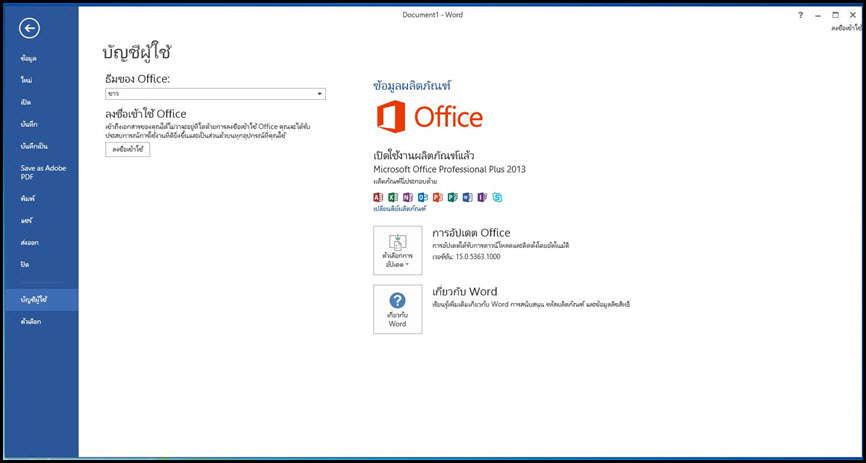
Task: Open About Word (เกี่ยวกับ Word) button
Action: (398, 309)
